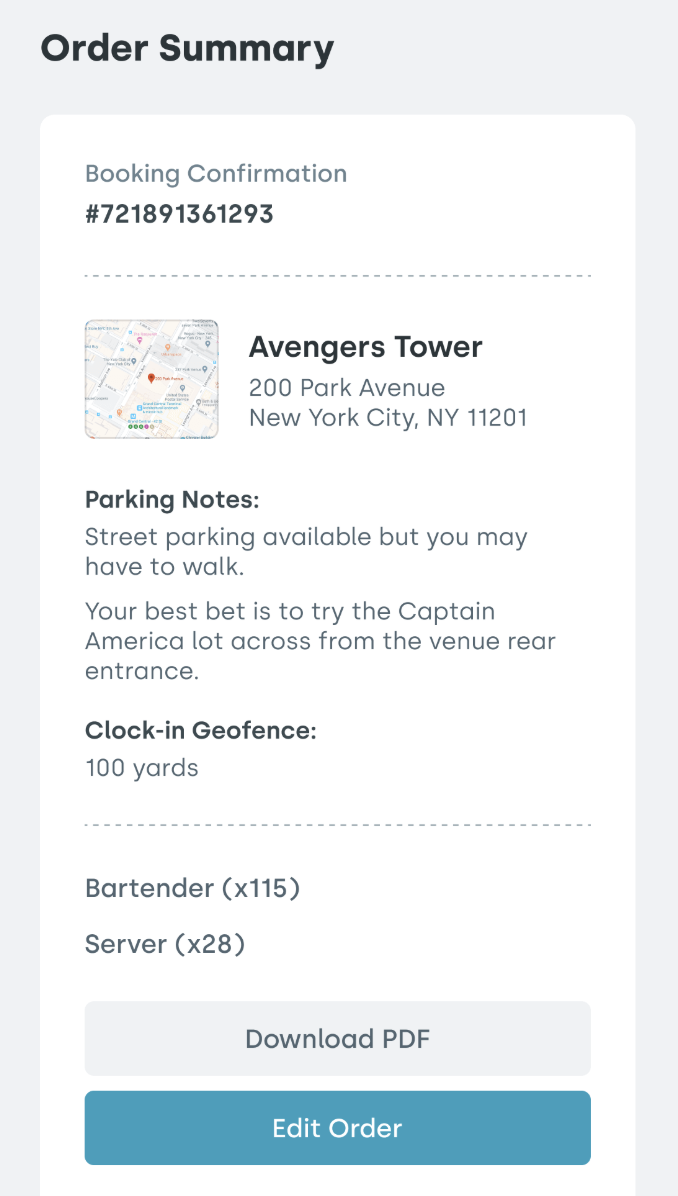Click the pink pin on the map thumbnail
The image size is (678, 1196).
pyautogui.click(x=139, y=342)
